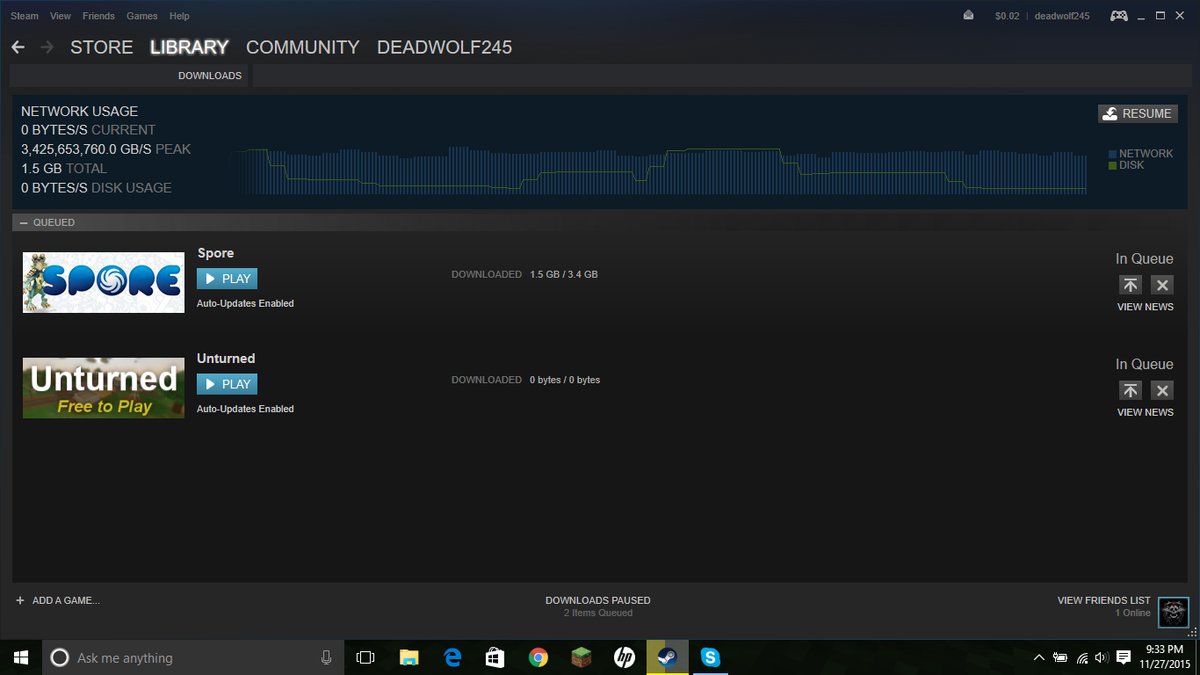This screenshot has width=1200, height=675.
Task: Open Windows Start menu
Action: [x=20, y=657]
